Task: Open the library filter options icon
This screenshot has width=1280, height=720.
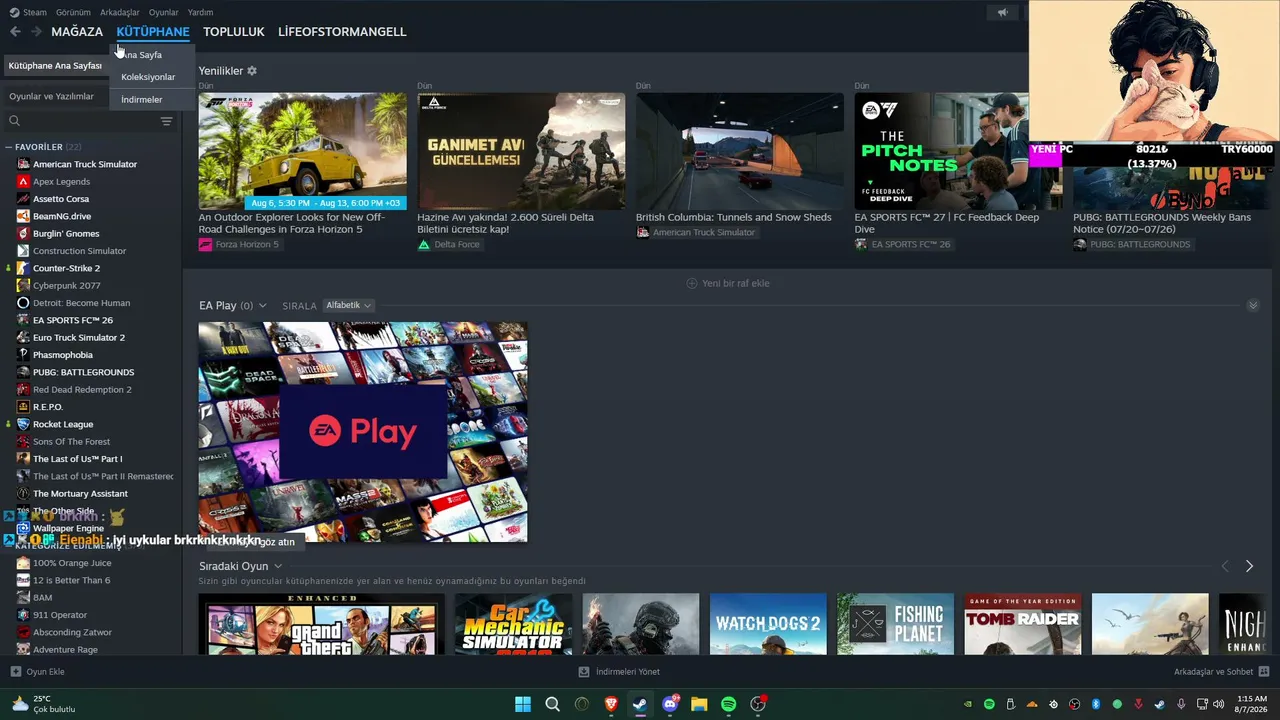Action: [x=166, y=121]
